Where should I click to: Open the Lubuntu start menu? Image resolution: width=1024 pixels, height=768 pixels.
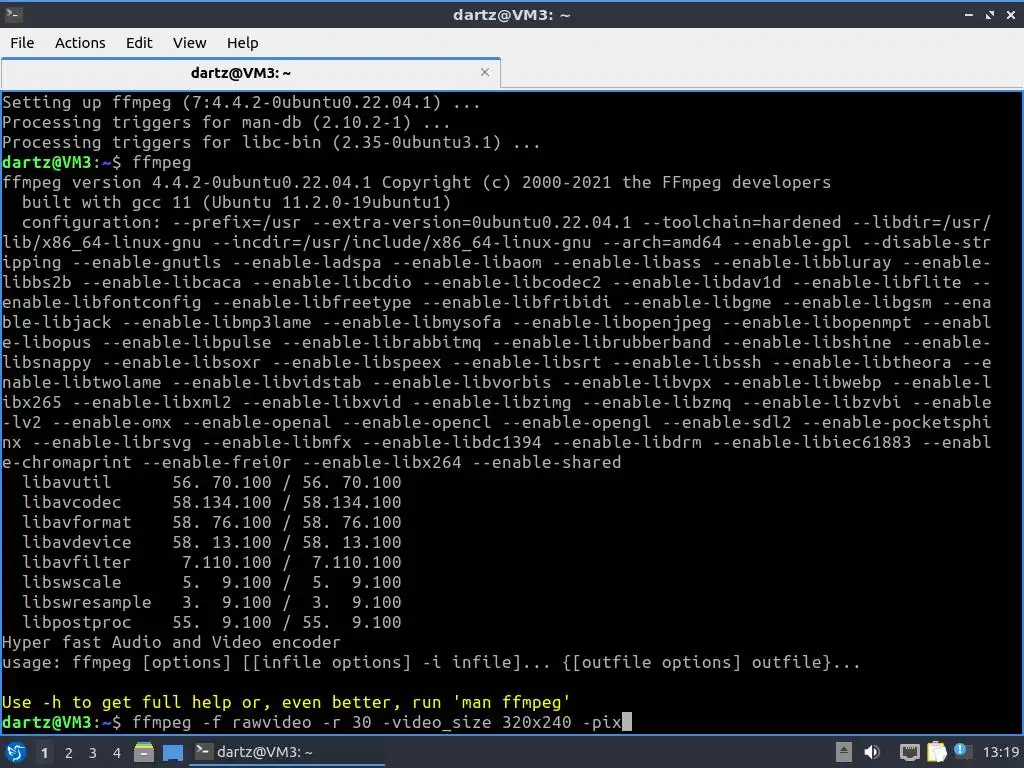(16, 752)
